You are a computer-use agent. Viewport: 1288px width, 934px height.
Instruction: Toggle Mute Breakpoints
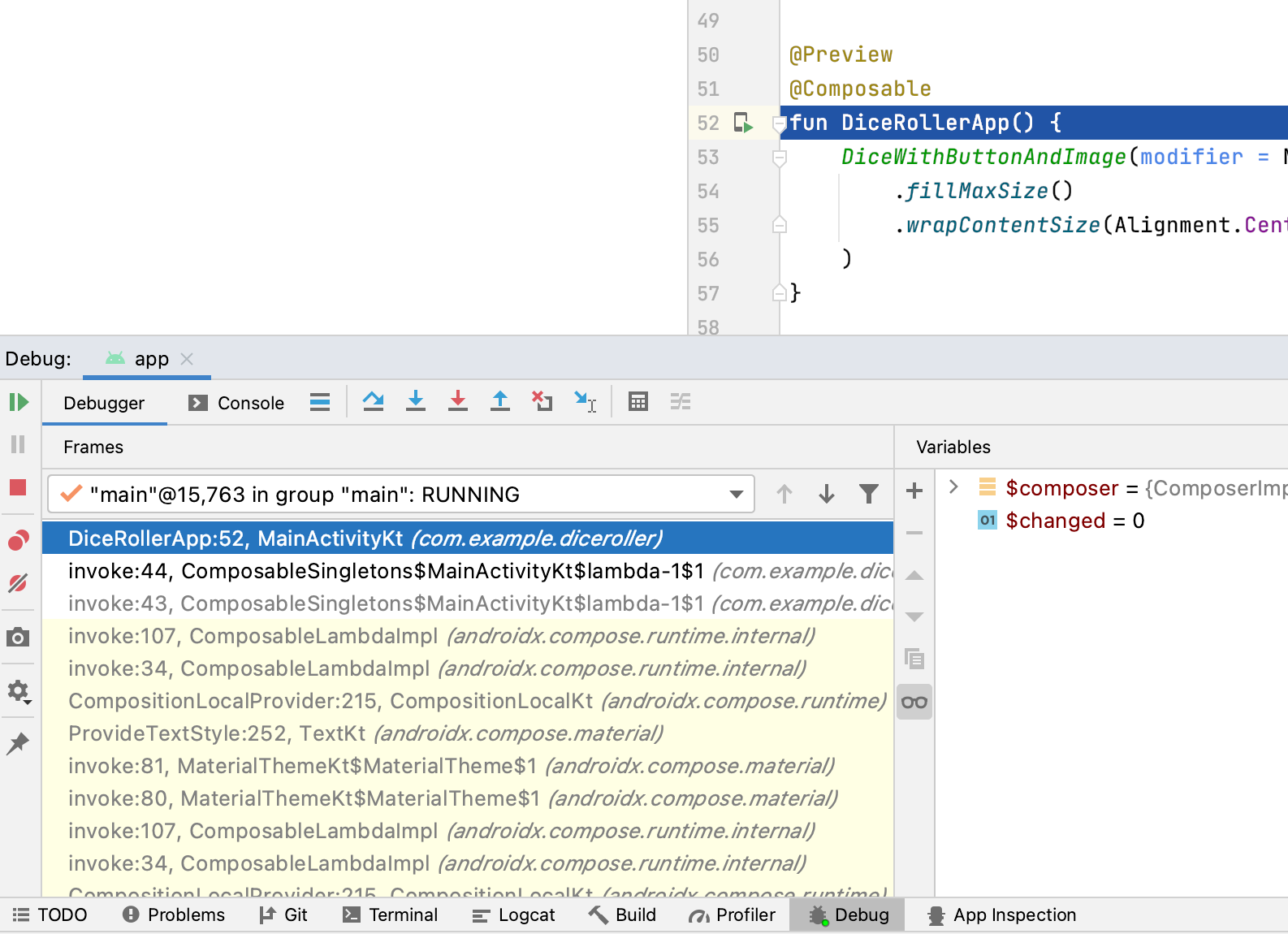18,583
